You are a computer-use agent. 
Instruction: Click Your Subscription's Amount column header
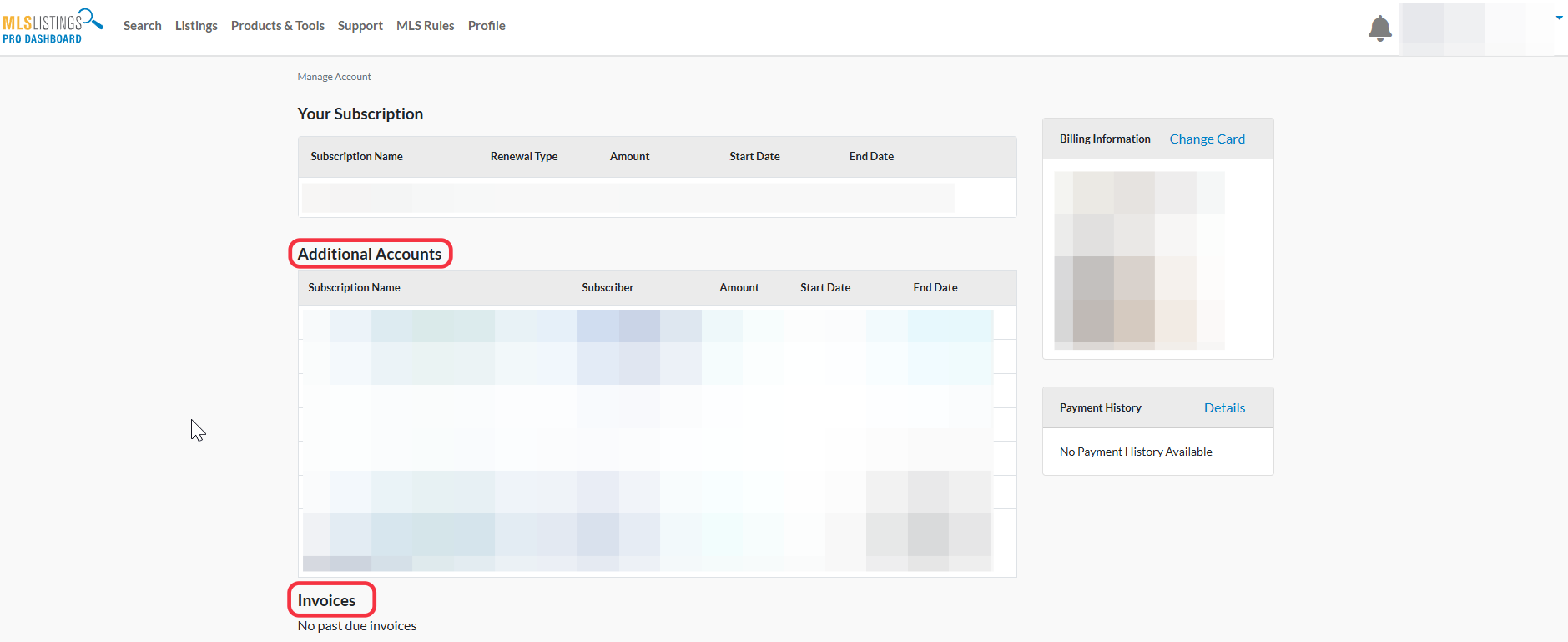pyautogui.click(x=630, y=157)
